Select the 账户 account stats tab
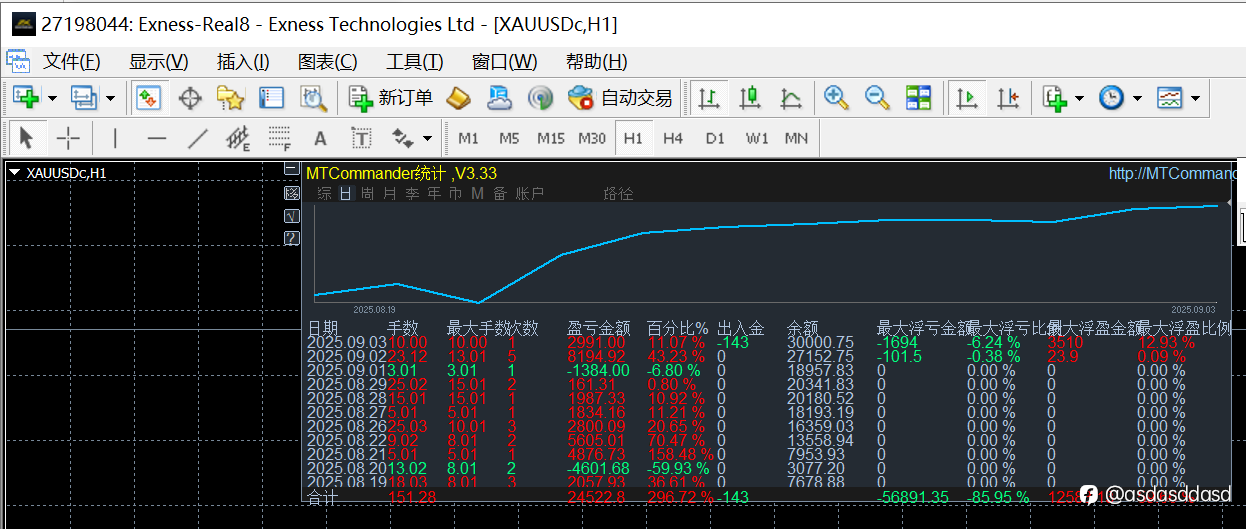 click(x=530, y=193)
